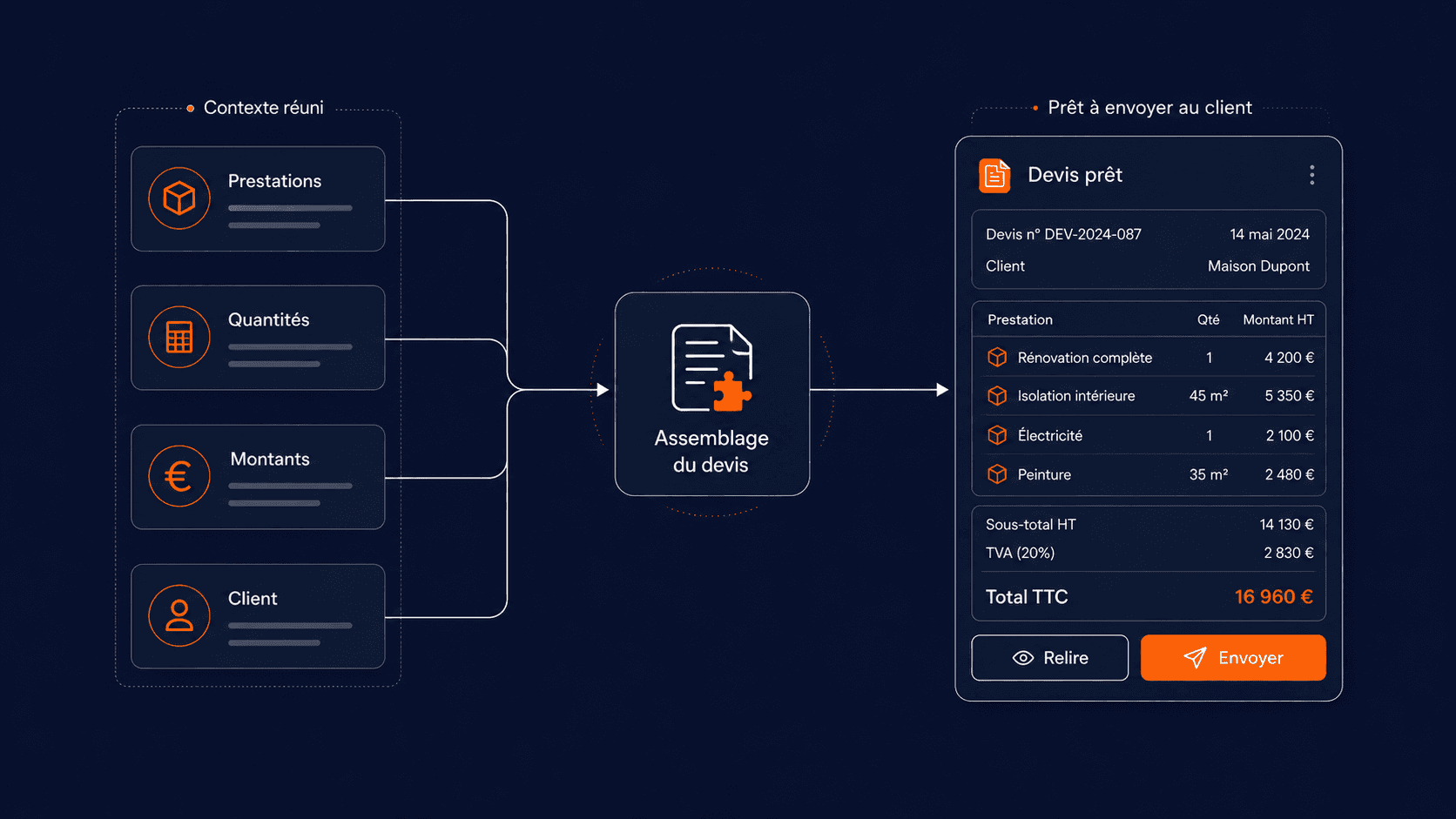Click the Total TTC amount 16 960 €
Viewport: 1456px width, 819px height.
[x=1273, y=597]
